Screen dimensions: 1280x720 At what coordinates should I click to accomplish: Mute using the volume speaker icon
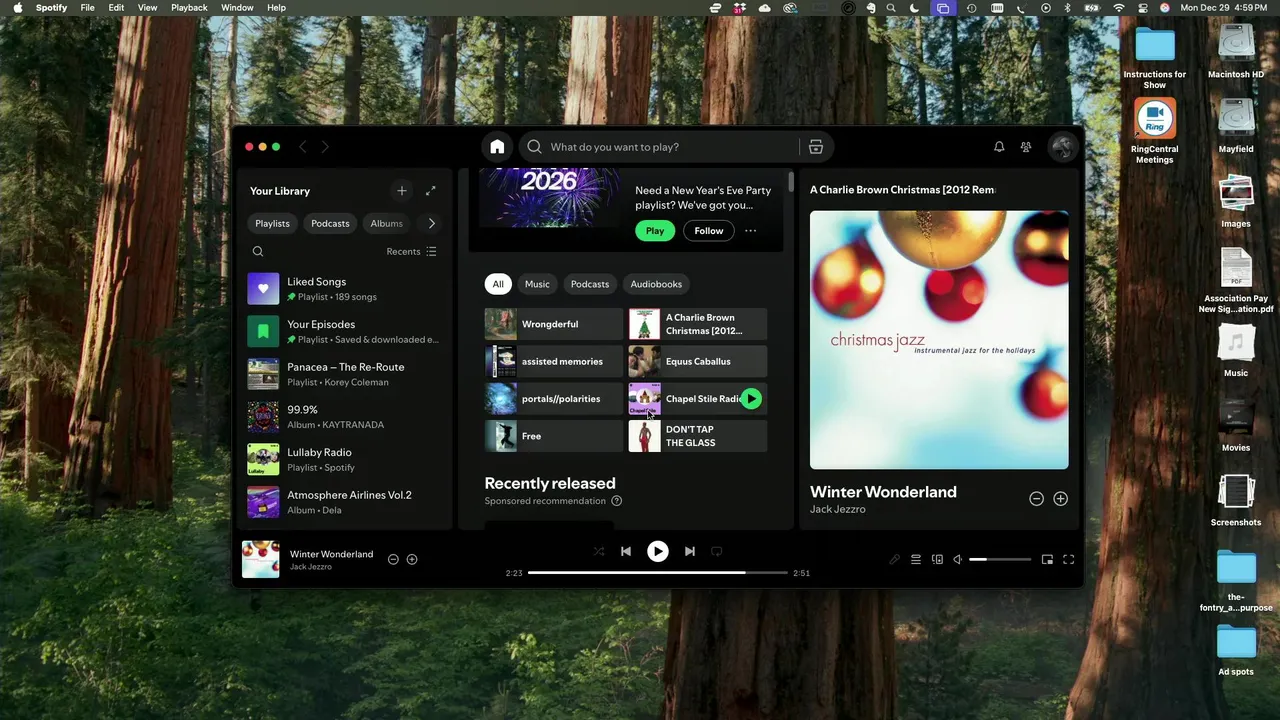click(x=958, y=560)
